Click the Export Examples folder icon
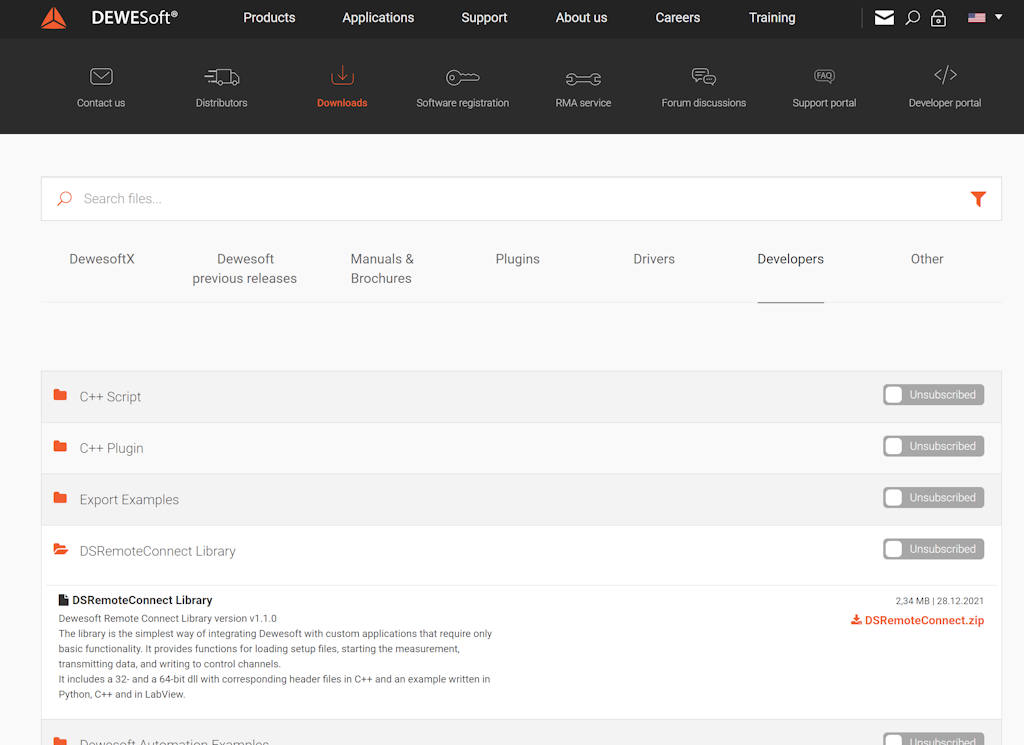The image size is (1024, 745). pos(60,498)
